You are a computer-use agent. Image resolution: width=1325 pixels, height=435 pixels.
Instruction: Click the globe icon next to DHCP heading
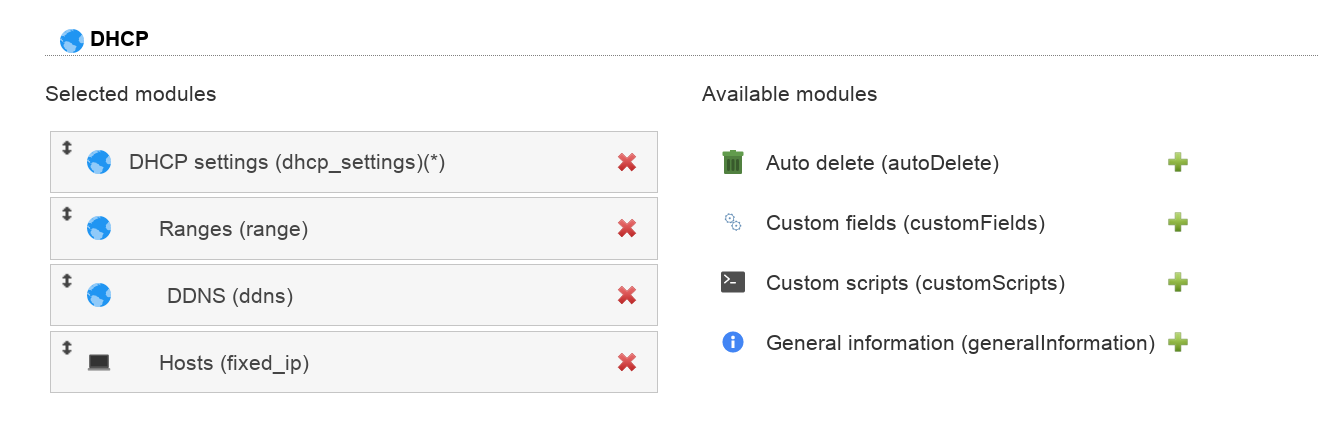(x=72, y=40)
